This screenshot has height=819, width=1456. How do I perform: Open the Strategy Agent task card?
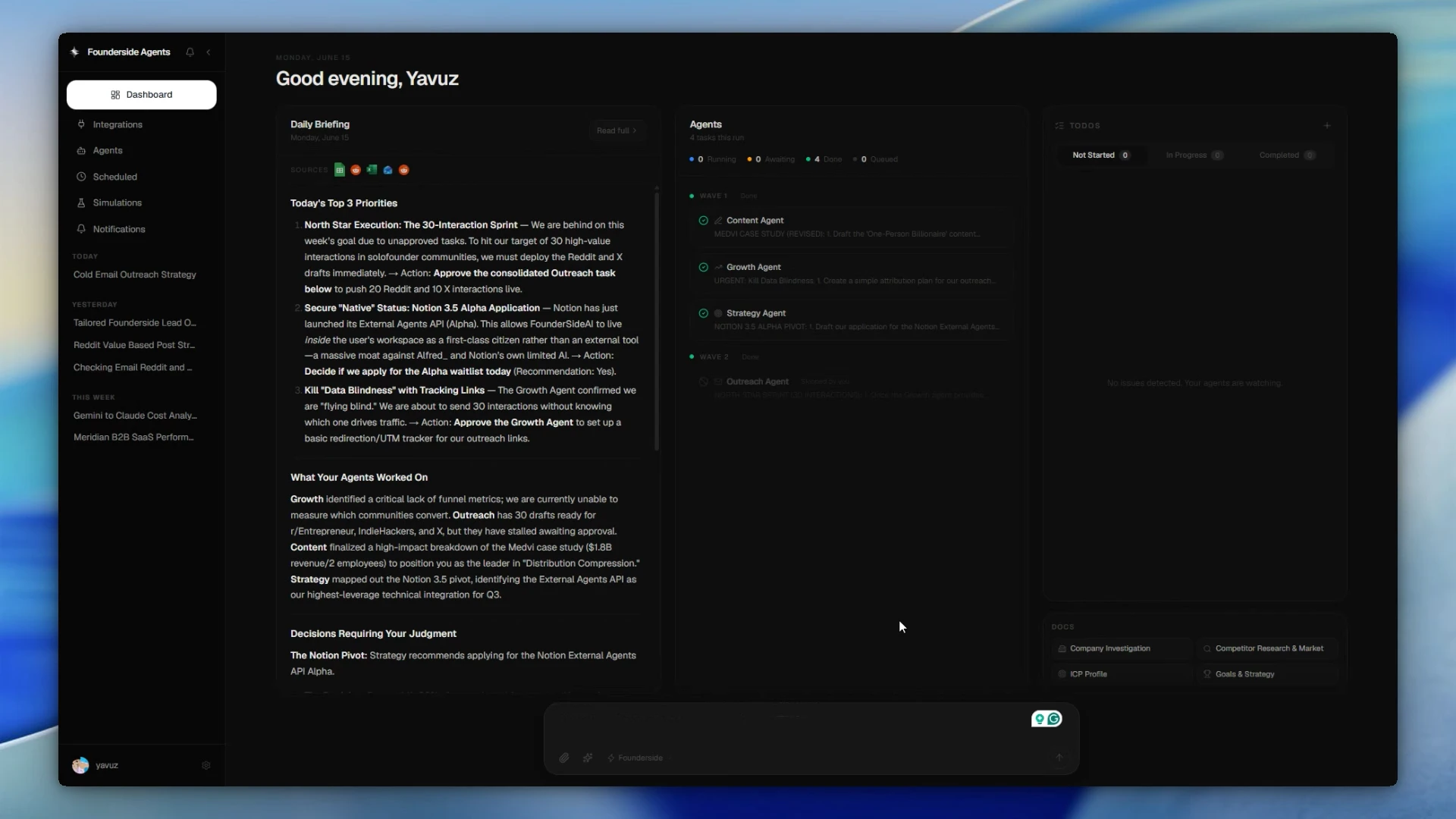[851, 319]
